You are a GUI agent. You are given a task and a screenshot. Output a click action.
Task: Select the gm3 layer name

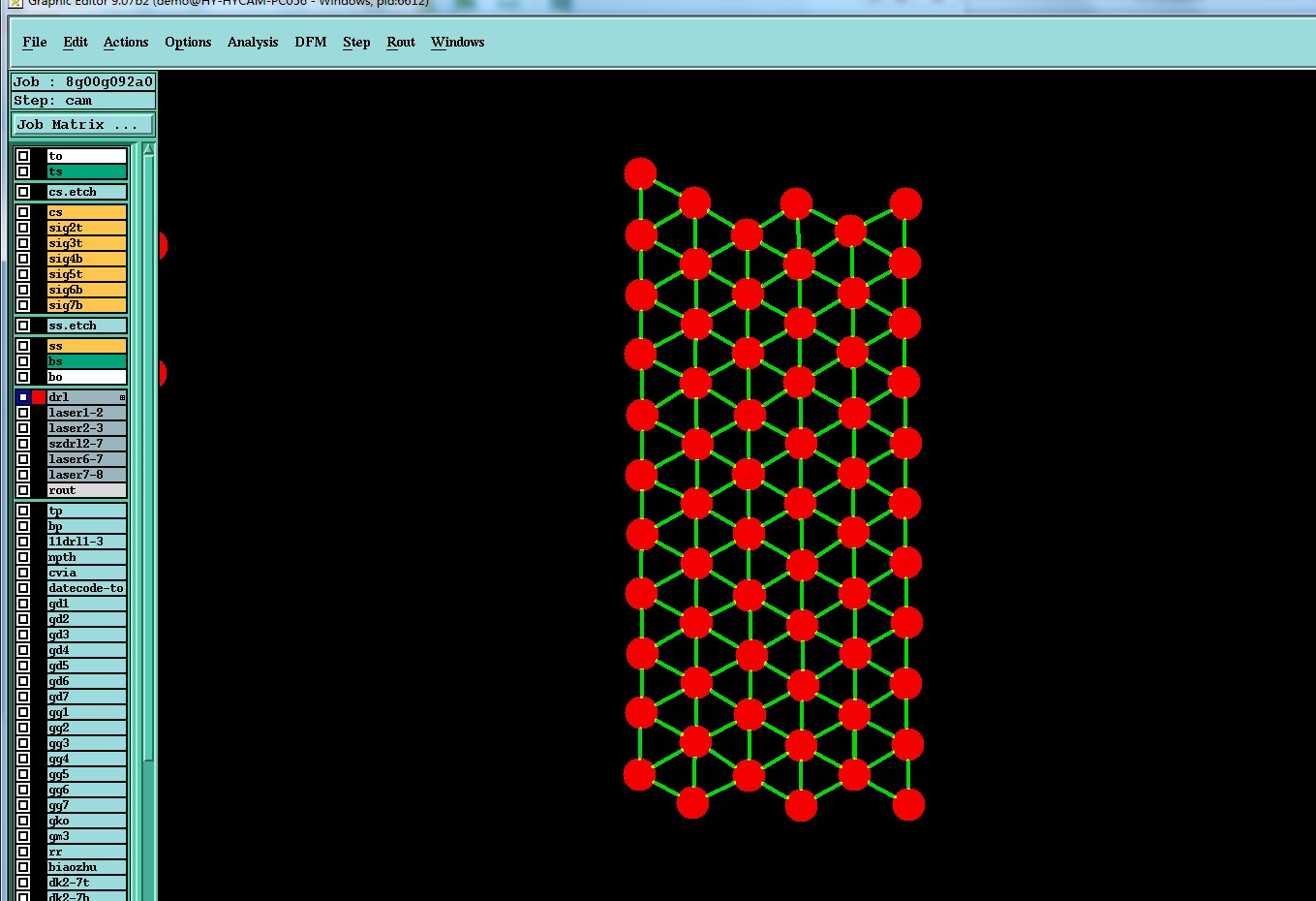coord(87,836)
